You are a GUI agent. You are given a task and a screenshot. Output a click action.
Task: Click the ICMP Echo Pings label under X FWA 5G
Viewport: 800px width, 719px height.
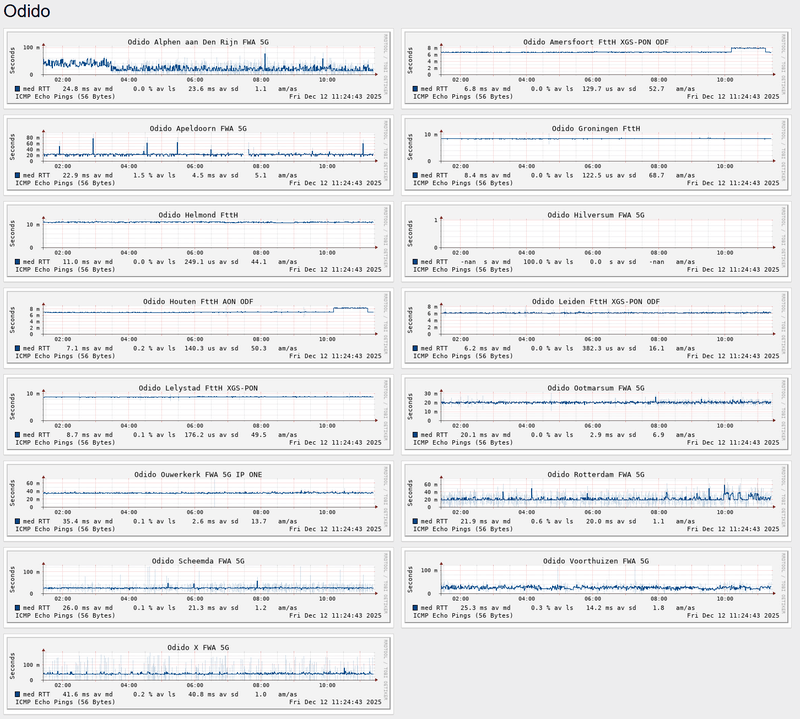70,702
